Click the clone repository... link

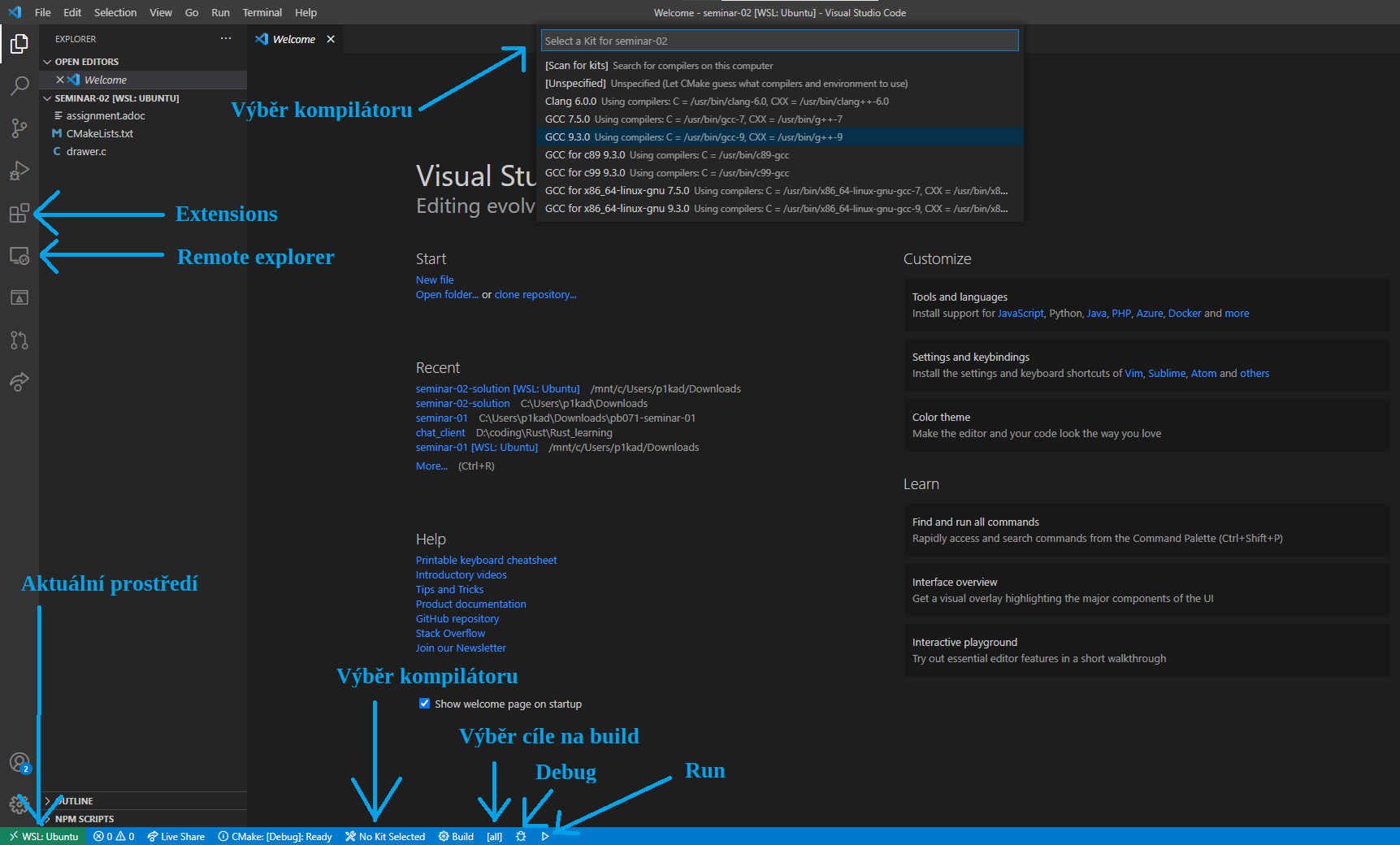pyautogui.click(x=535, y=294)
